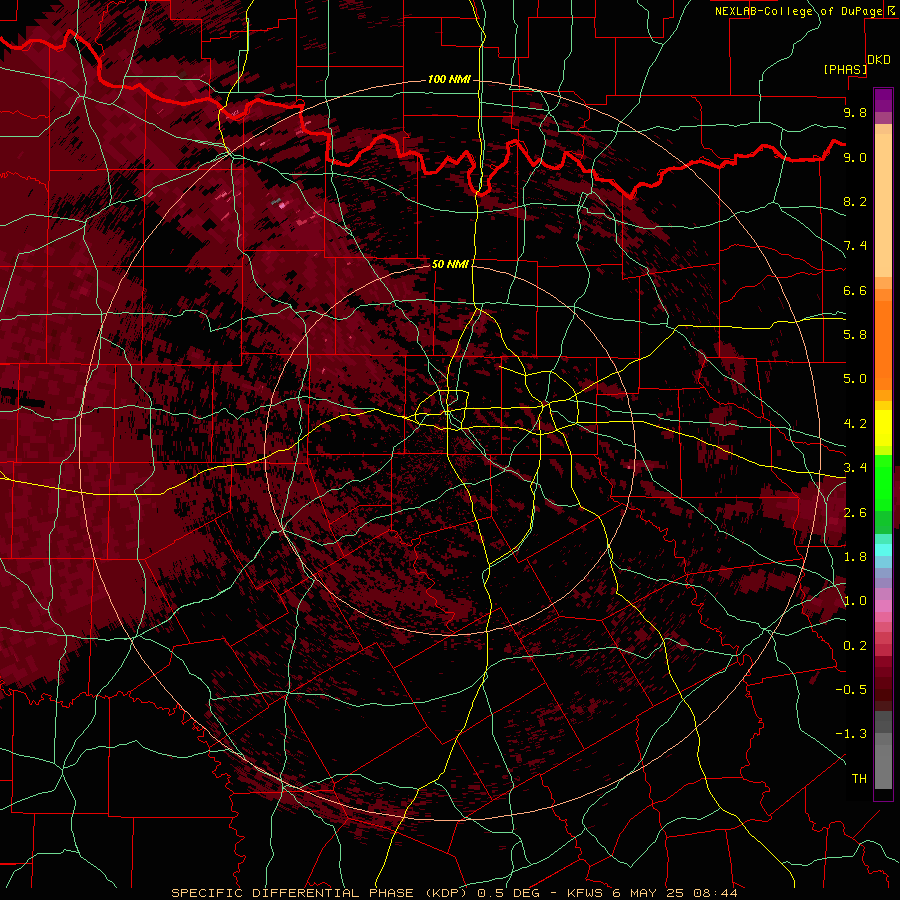Click the TH threshold label

(x=859, y=779)
